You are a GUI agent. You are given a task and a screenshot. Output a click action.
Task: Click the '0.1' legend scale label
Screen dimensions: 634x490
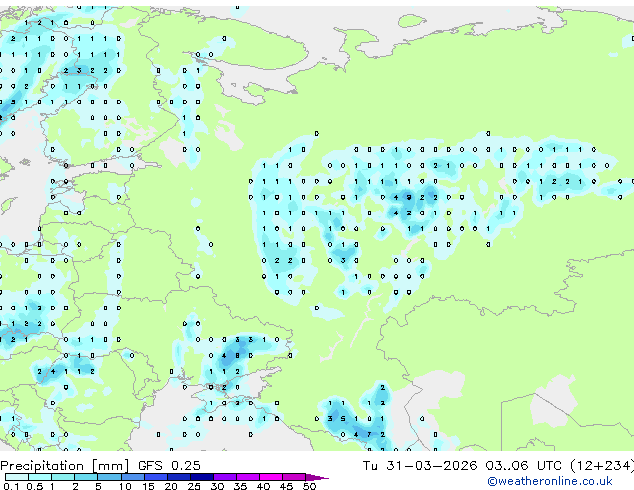(x=11, y=486)
